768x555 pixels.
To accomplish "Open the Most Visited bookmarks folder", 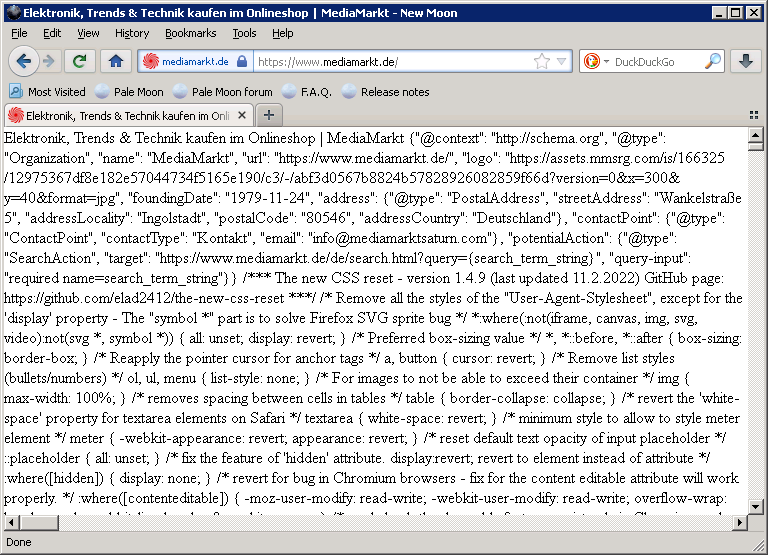I will tap(47, 92).
